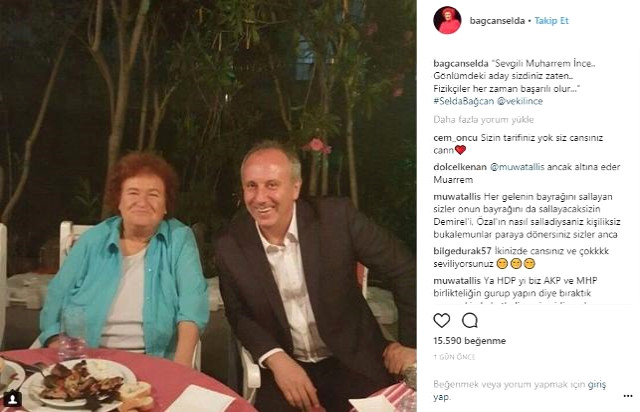Open the bagcanselda username in the header
This screenshot has width=640, height=412.
click(x=497, y=21)
